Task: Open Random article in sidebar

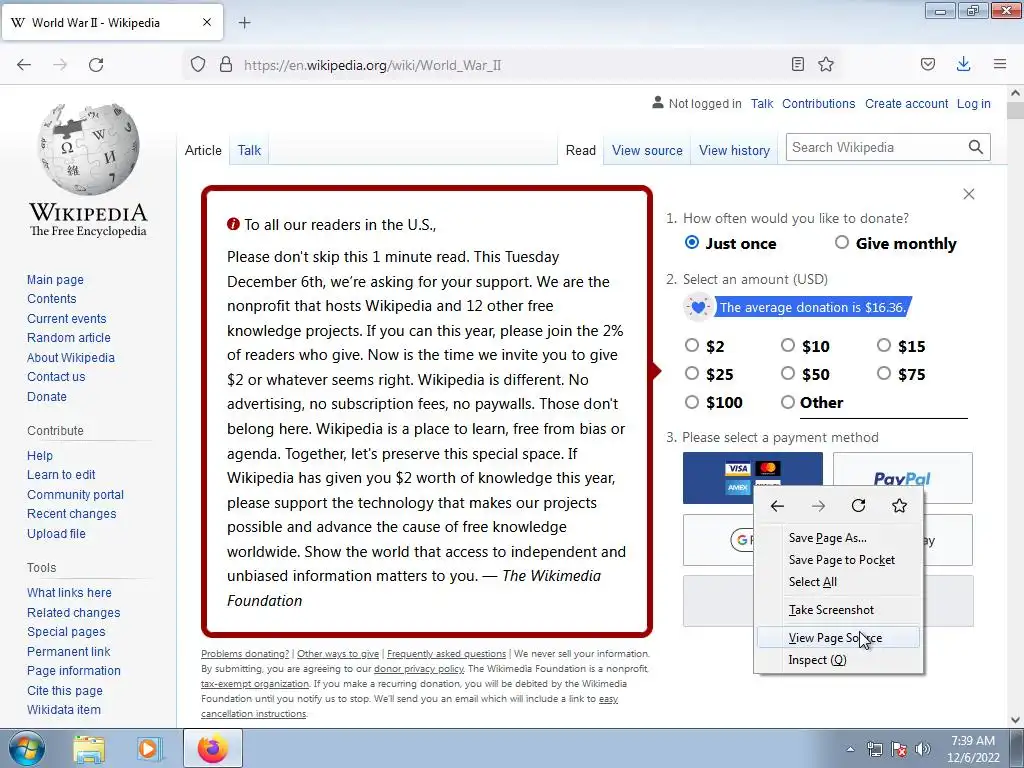Action: [x=69, y=338]
